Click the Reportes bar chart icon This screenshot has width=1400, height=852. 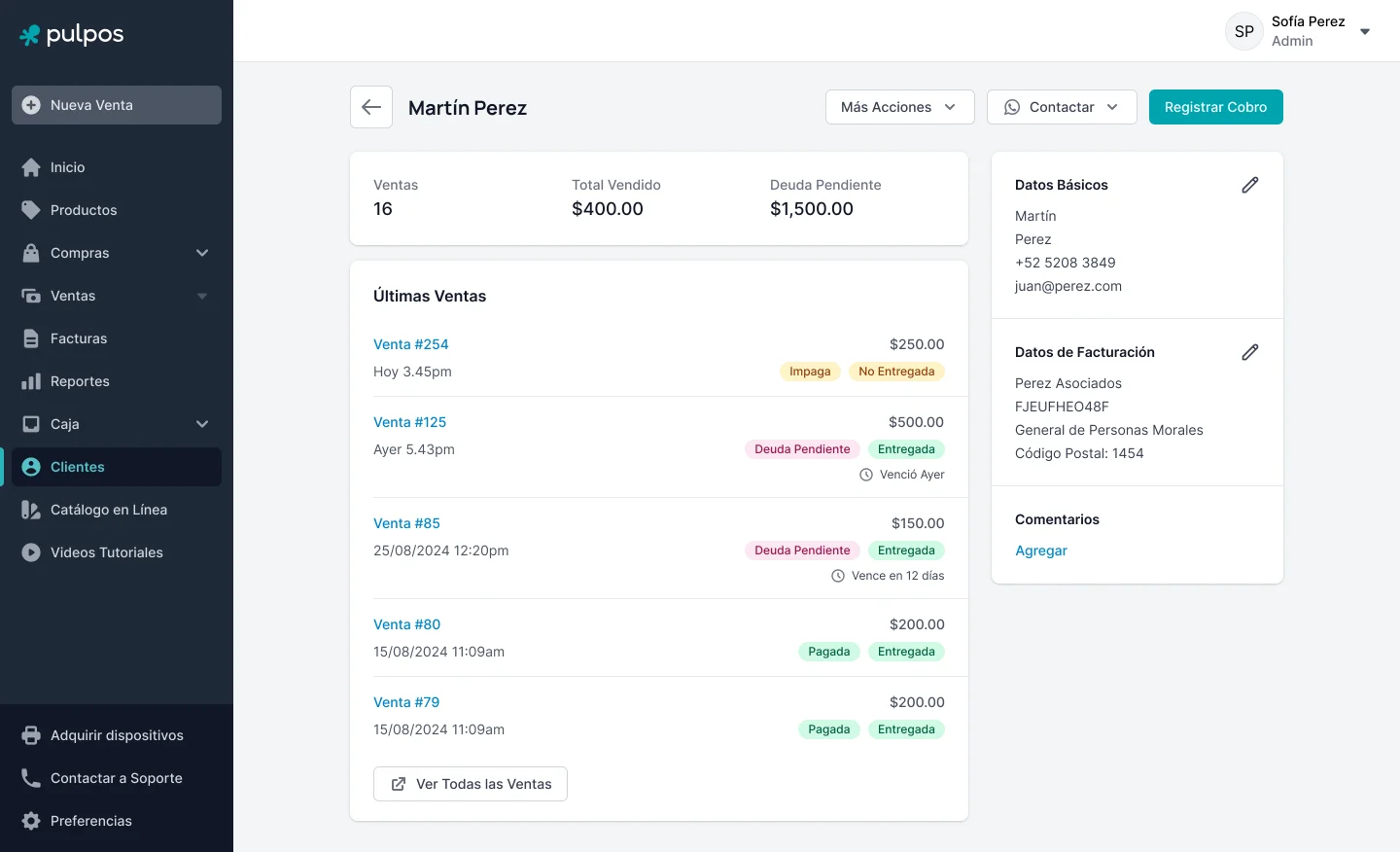[31, 381]
